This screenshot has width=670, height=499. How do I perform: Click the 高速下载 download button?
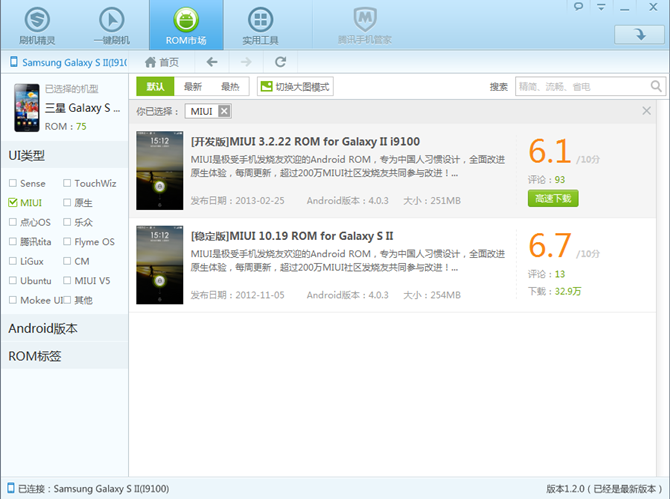click(x=553, y=198)
